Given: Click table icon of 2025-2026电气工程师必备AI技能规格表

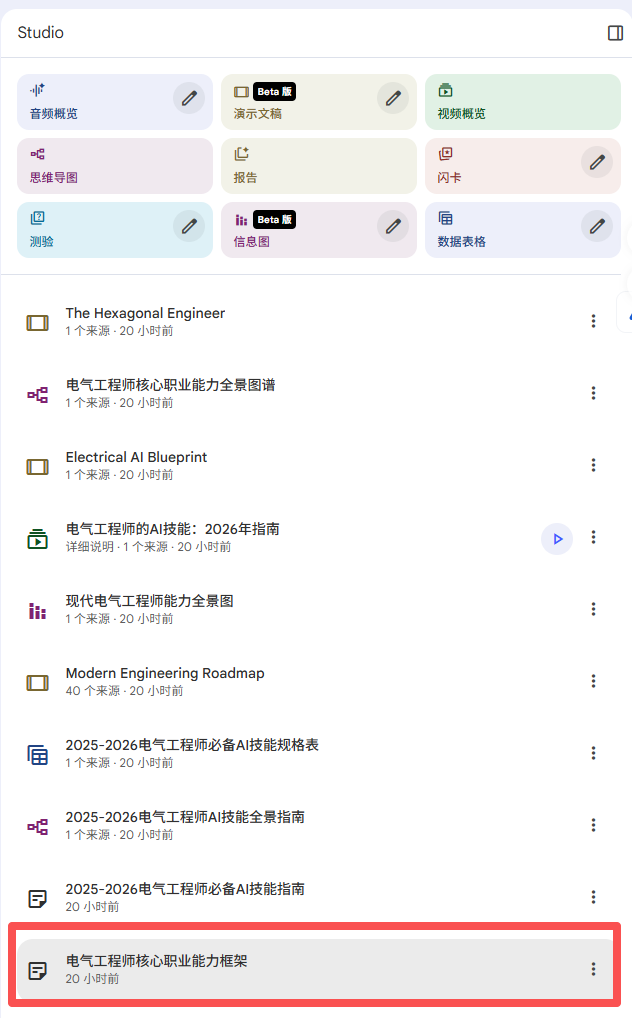Looking at the screenshot, I should tap(38, 755).
